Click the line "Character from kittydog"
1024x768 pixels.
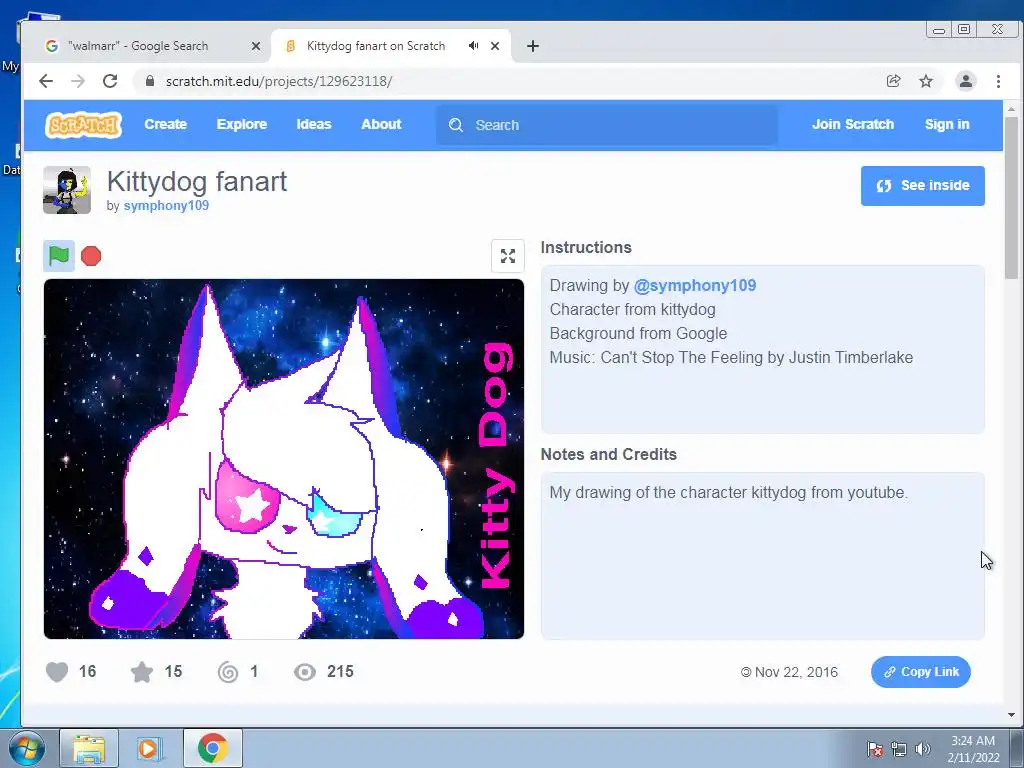point(632,310)
